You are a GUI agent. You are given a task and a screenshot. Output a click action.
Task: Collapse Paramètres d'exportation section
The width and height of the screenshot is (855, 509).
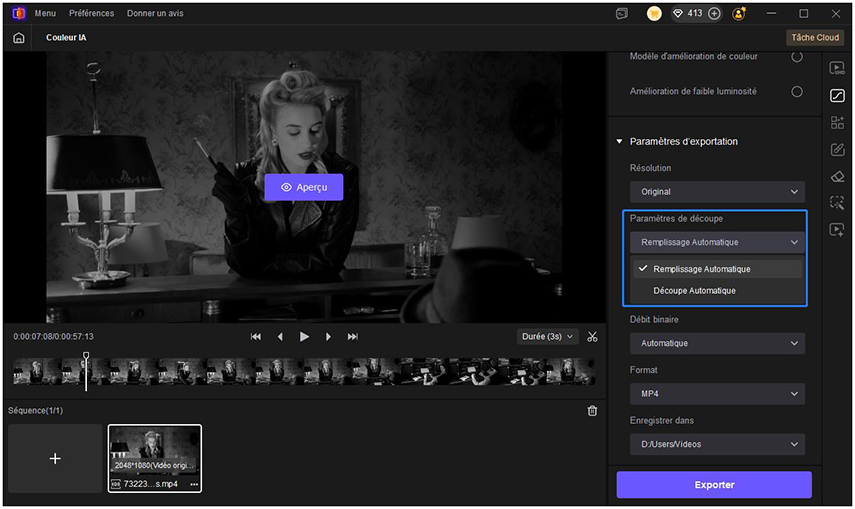pyautogui.click(x=619, y=141)
